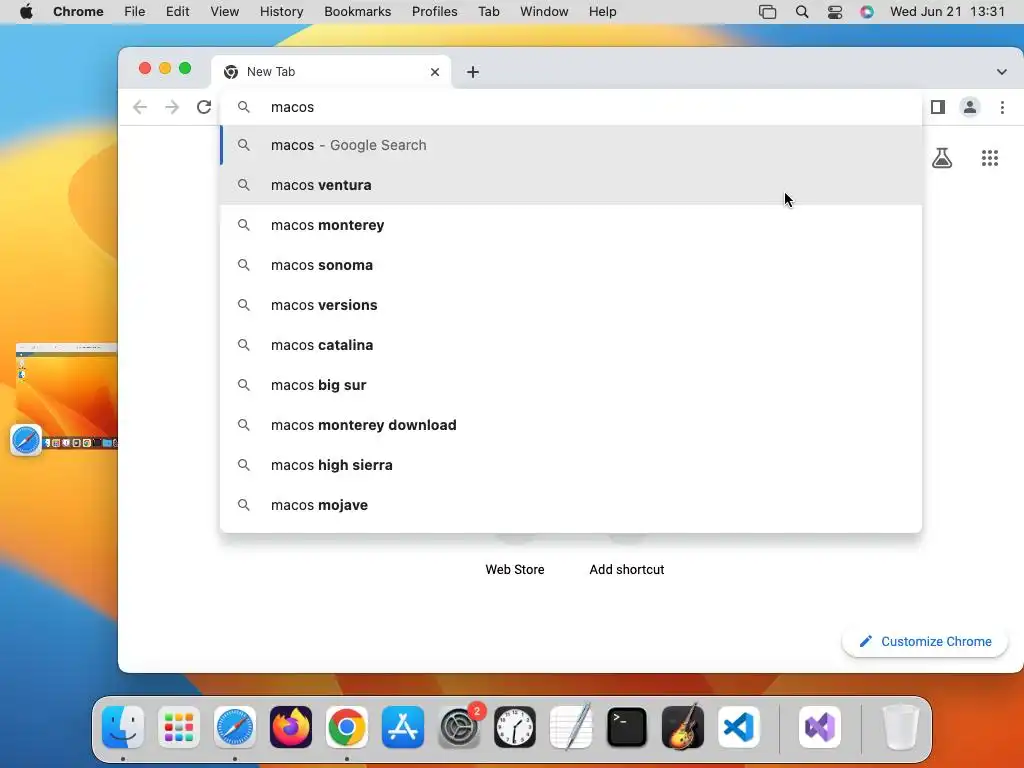
Task: Open the File menu
Action: click(x=135, y=12)
